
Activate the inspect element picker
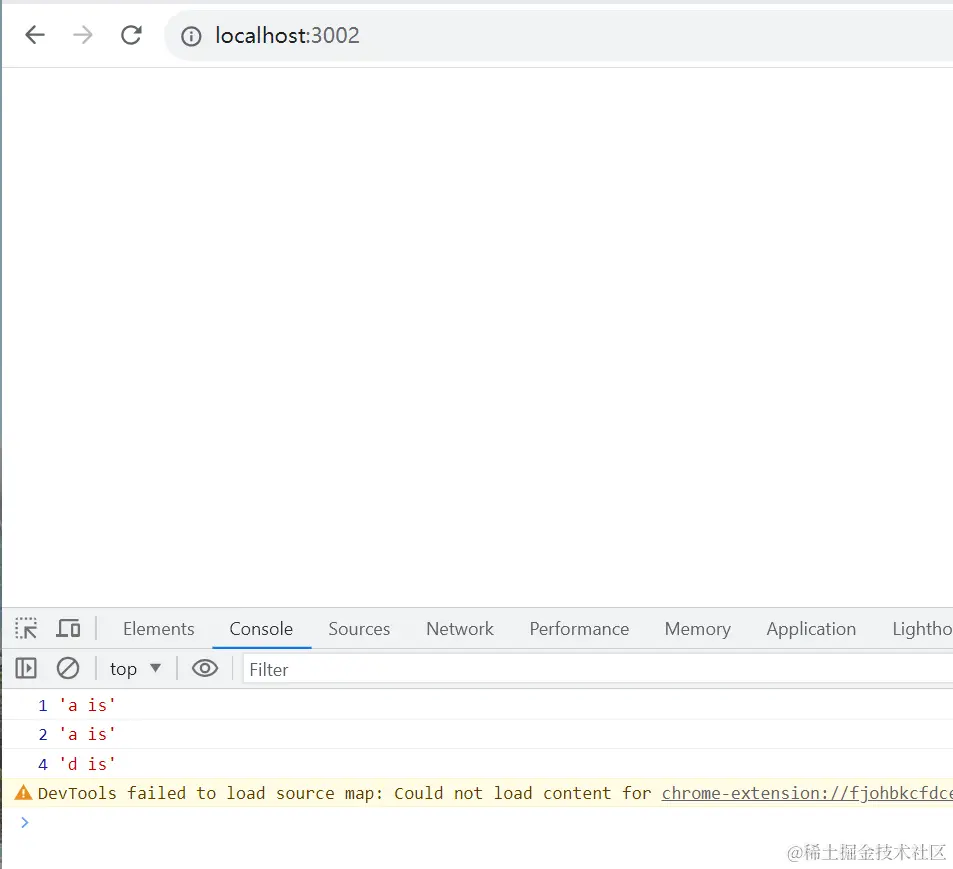pyautogui.click(x=26, y=628)
